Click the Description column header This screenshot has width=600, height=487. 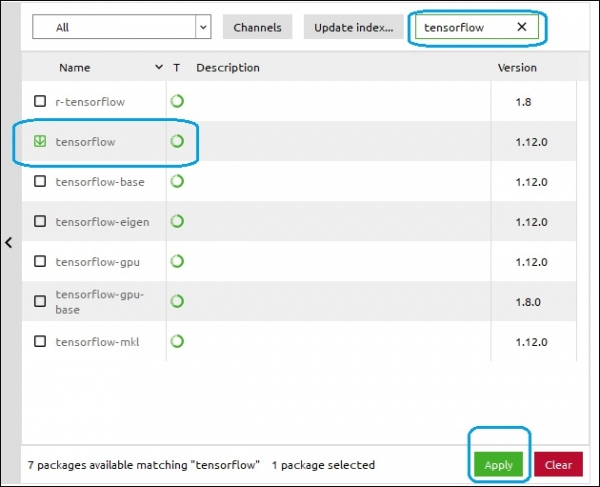point(228,68)
